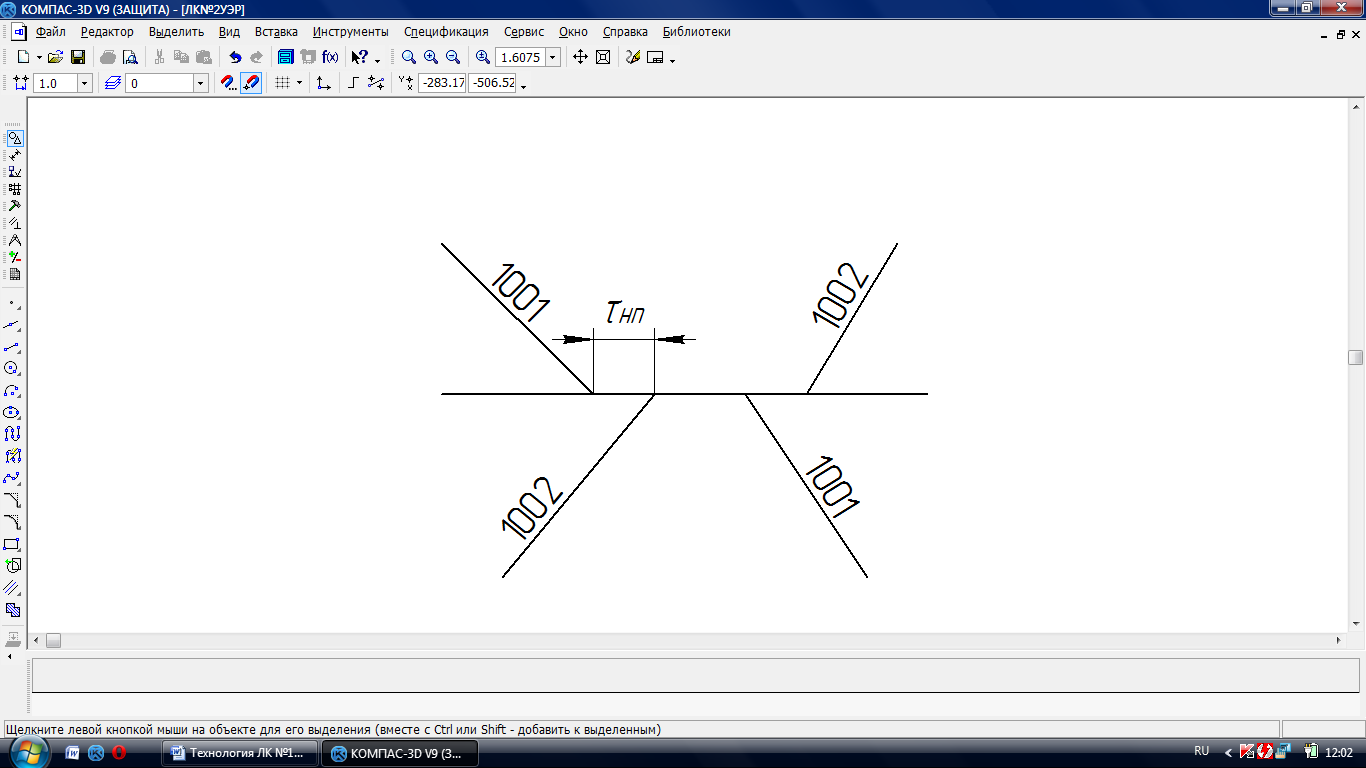Save the current document
The width and height of the screenshot is (1366, 768).
[x=77, y=57]
